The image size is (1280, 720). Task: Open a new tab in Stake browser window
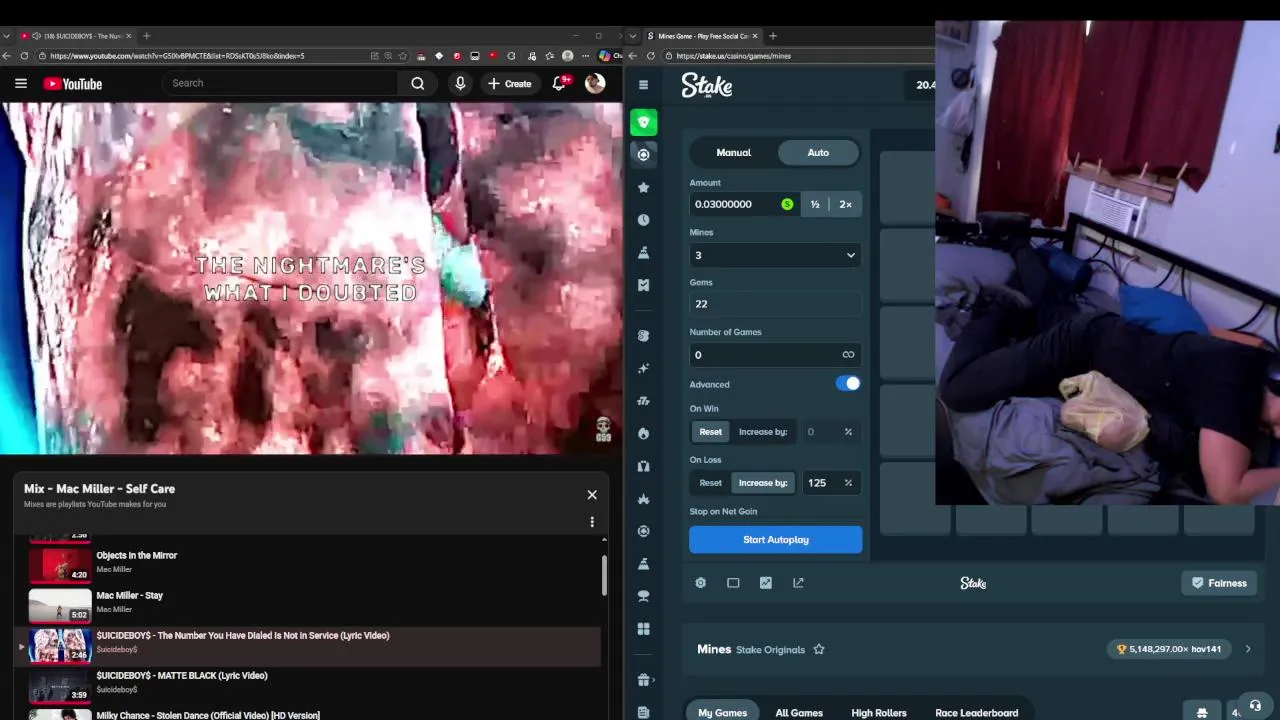[772, 36]
